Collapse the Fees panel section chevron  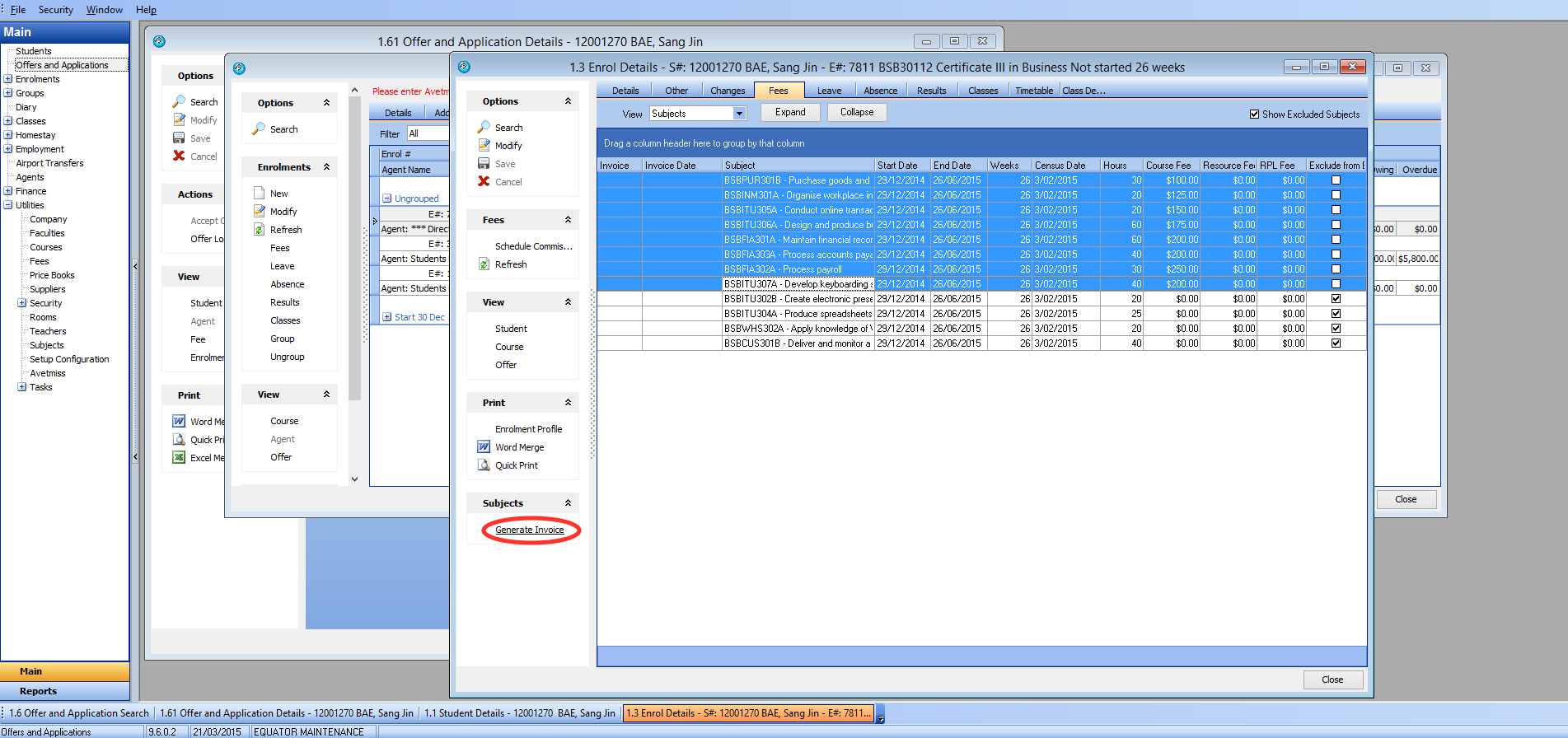click(x=568, y=220)
